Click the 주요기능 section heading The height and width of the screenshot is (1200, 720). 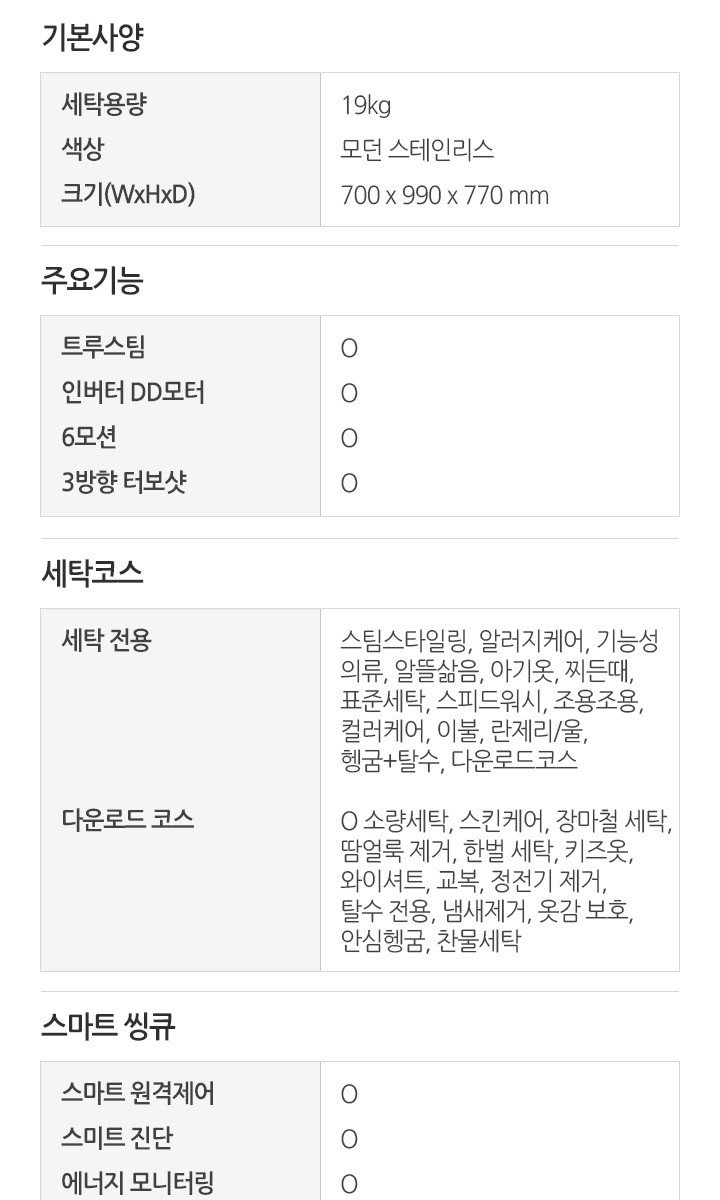click(x=92, y=281)
